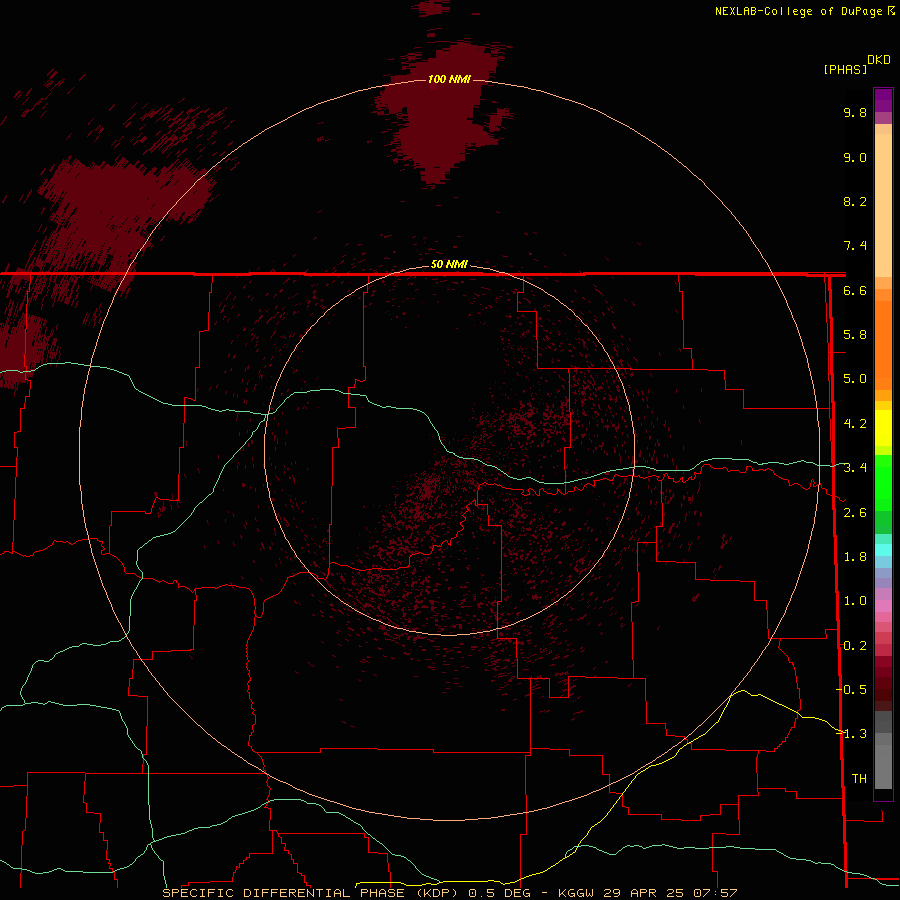Image resolution: width=900 pixels, height=900 pixels.
Task: Click the 2.6 value on the scale
Action: pos(855,513)
